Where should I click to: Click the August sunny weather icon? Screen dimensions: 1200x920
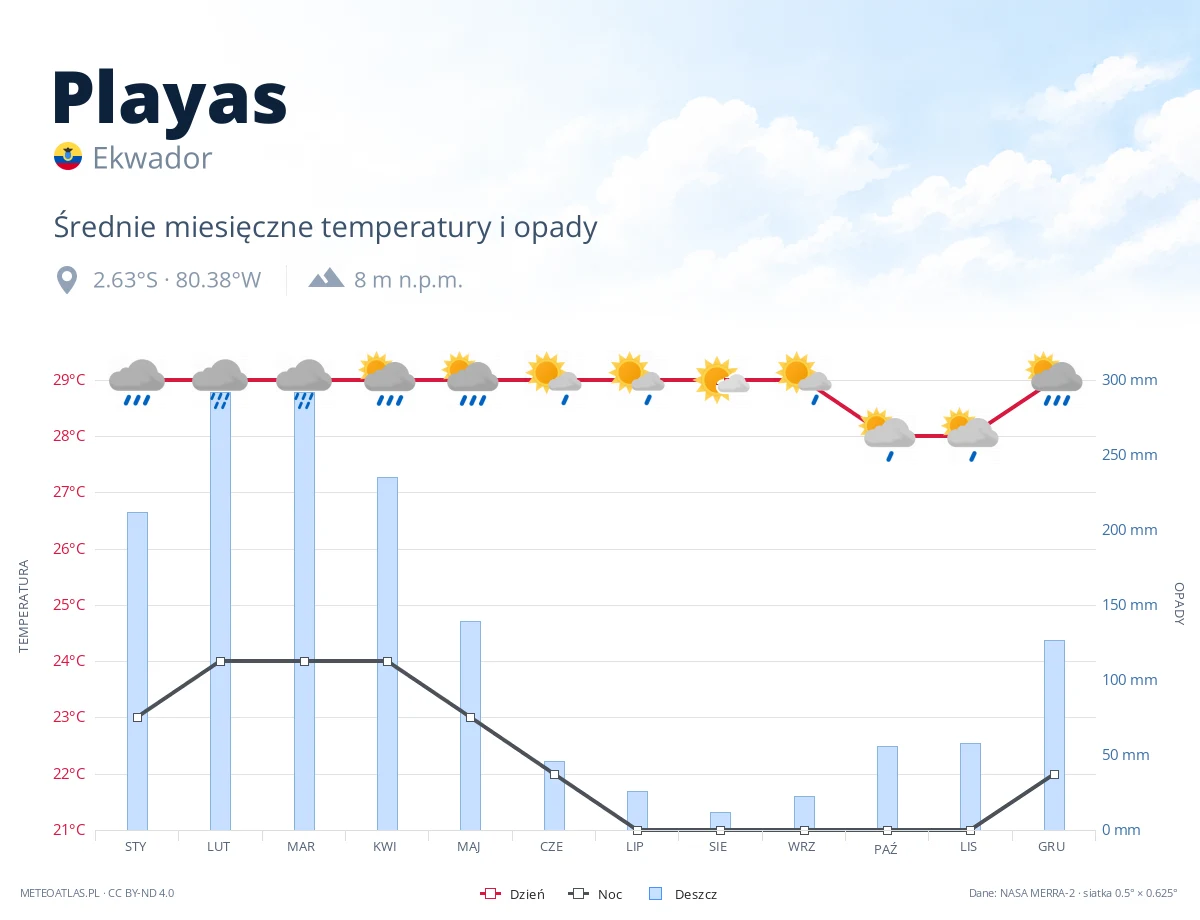click(x=721, y=380)
